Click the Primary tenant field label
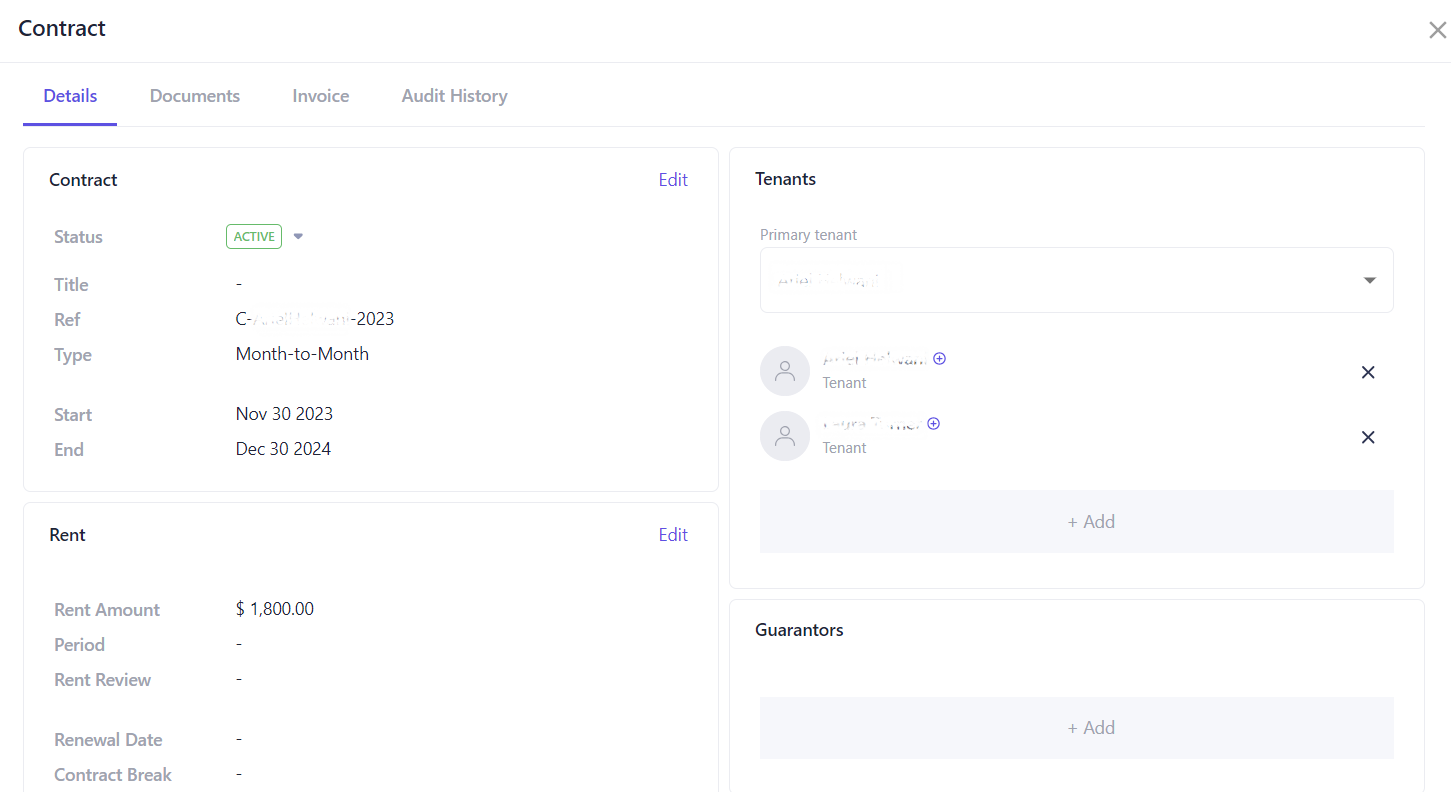 tap(808, 235)
